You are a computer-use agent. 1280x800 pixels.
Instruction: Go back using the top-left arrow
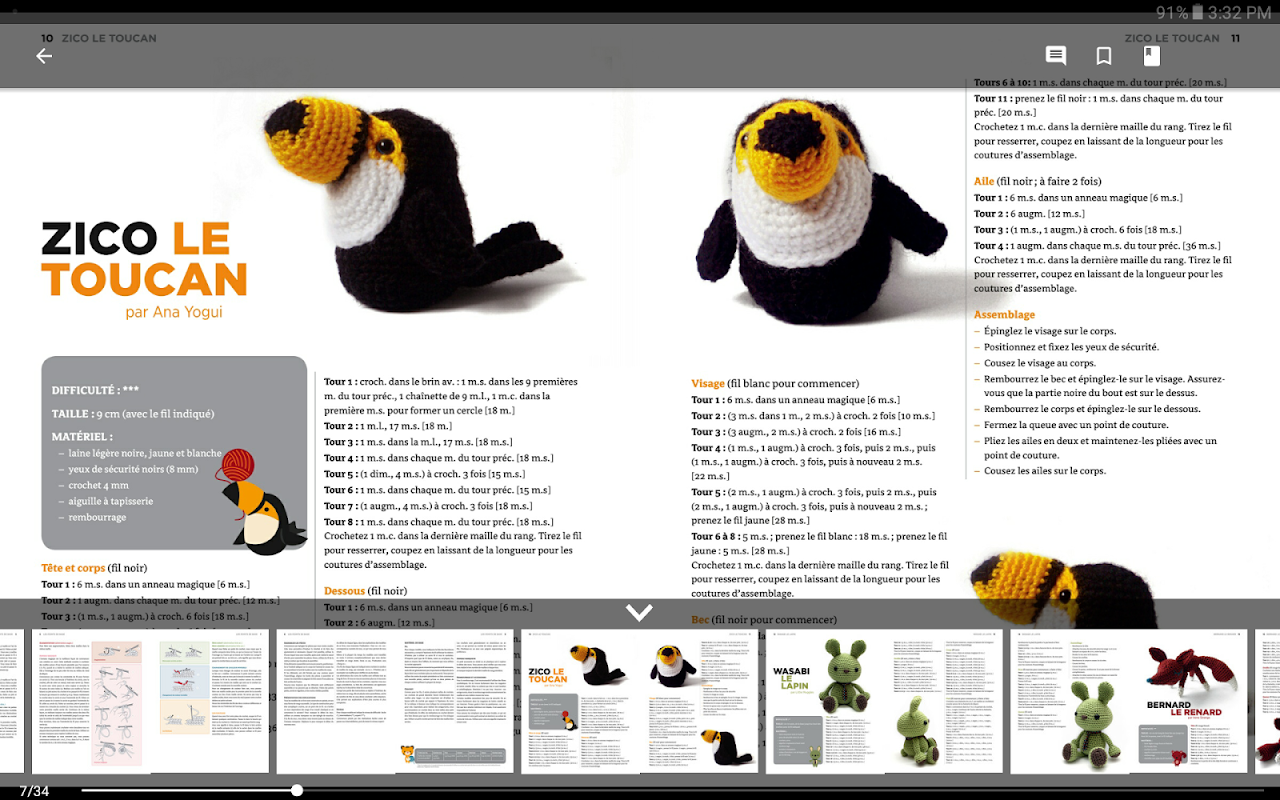(x=44, y=56)
